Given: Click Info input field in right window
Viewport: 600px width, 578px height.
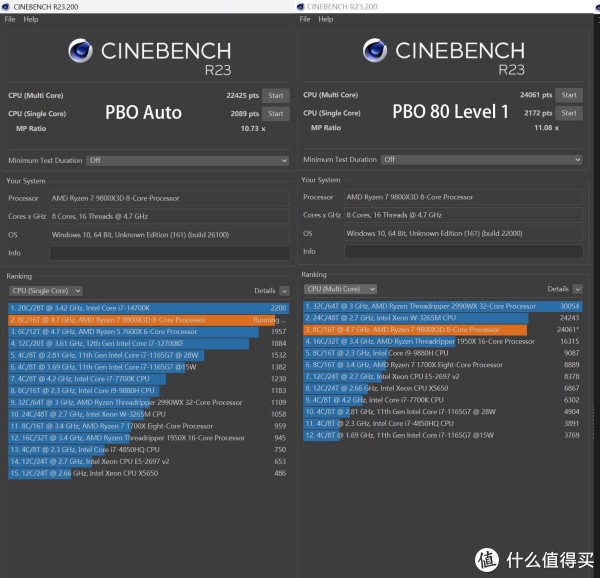Looking at the screenshot, I should pos(464,251).
